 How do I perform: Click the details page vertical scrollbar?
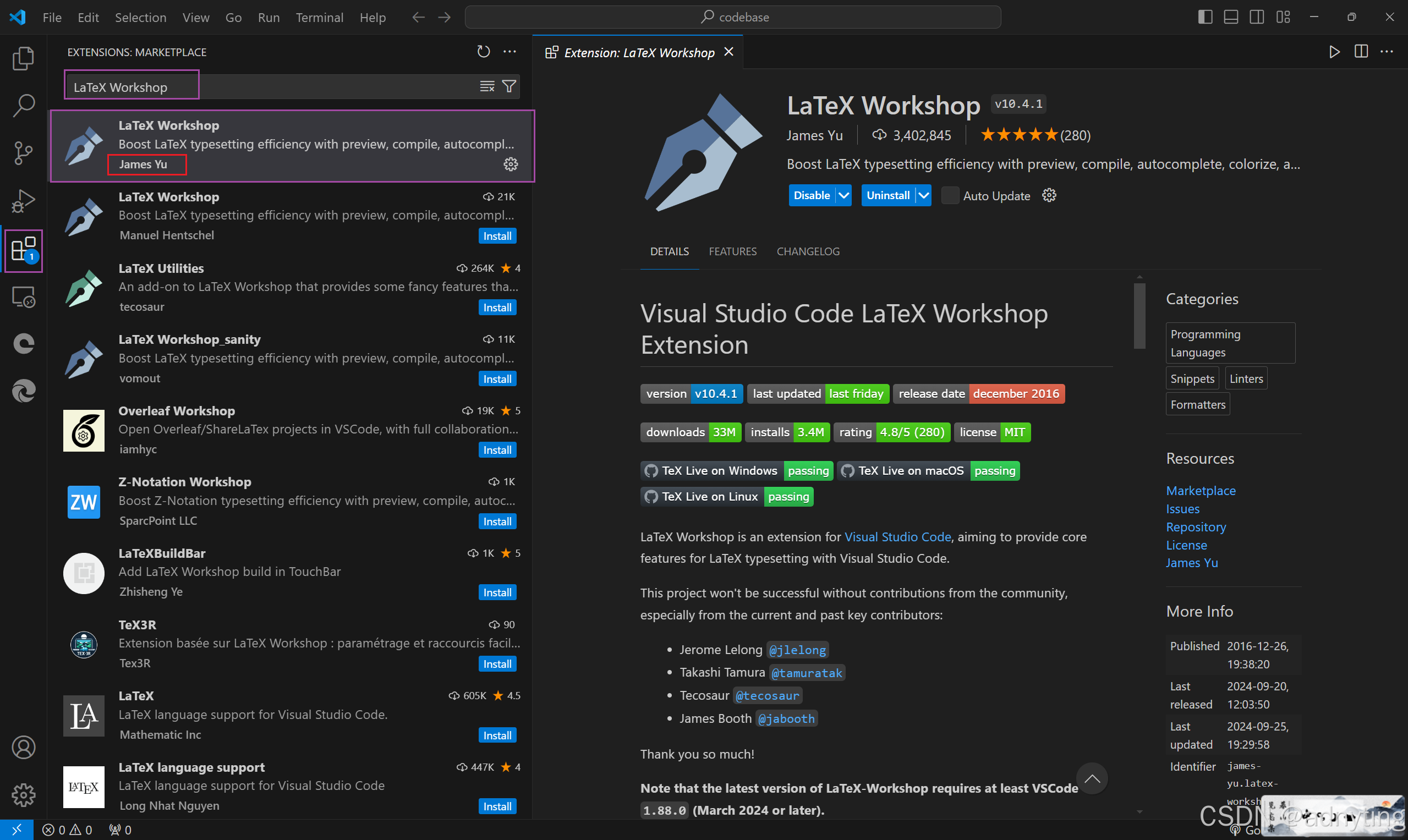pyautogui.click(x=1139, y=316)
